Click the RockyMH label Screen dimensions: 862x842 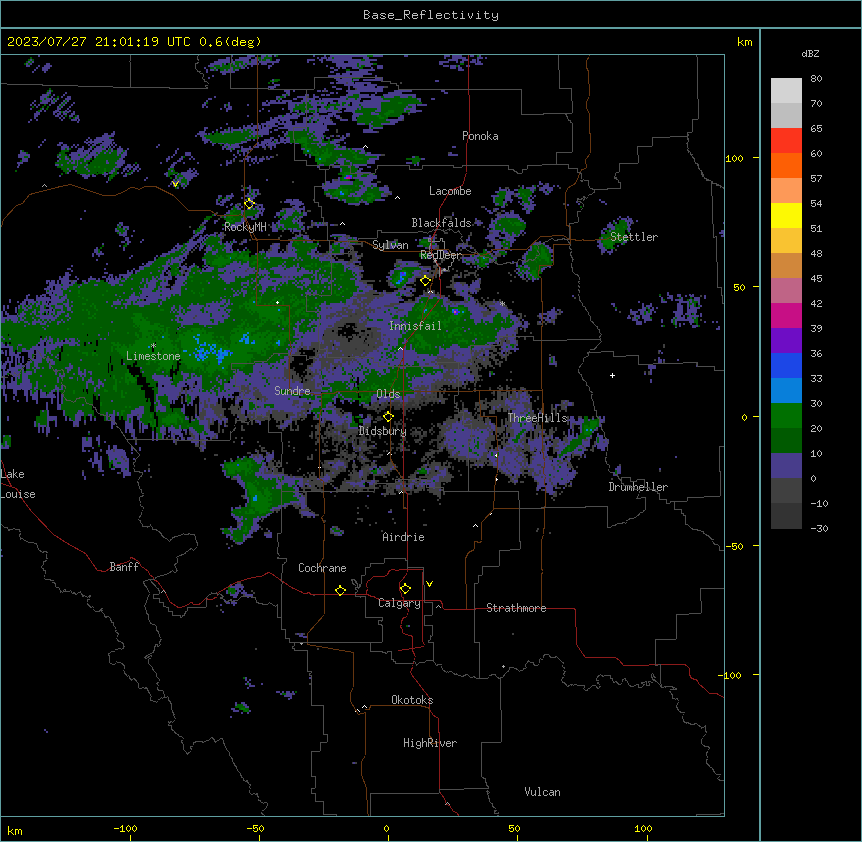click(245, 227)
